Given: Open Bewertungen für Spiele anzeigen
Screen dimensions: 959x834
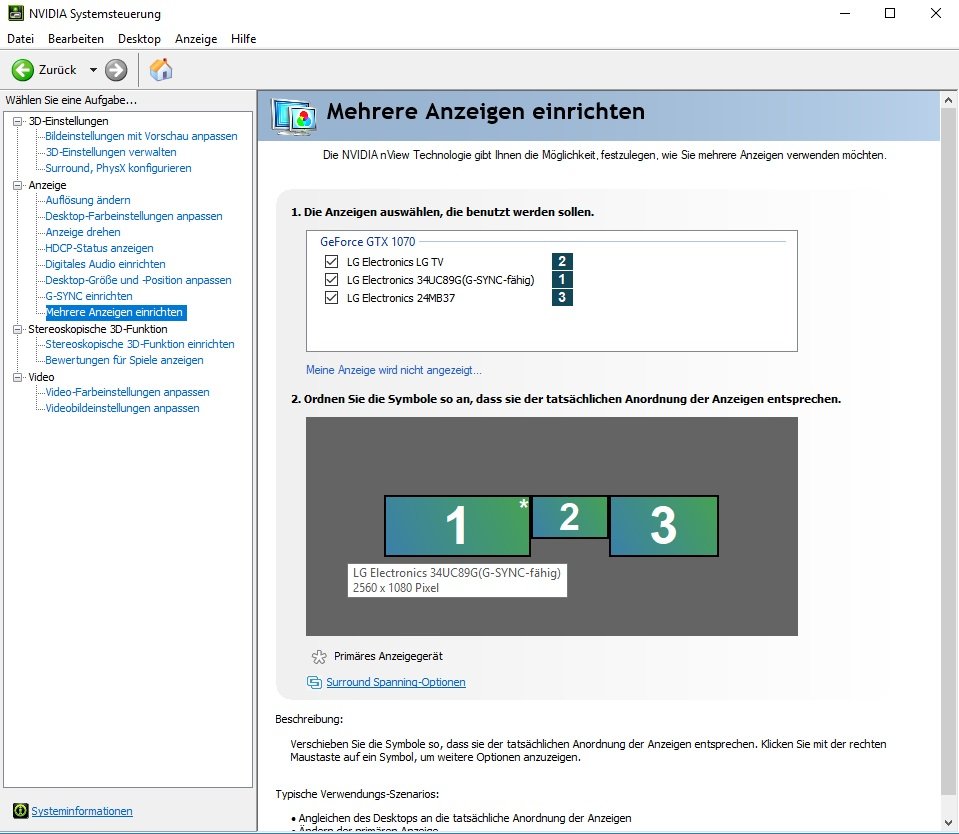Looking at the screenshot, I should pos(124,360).
